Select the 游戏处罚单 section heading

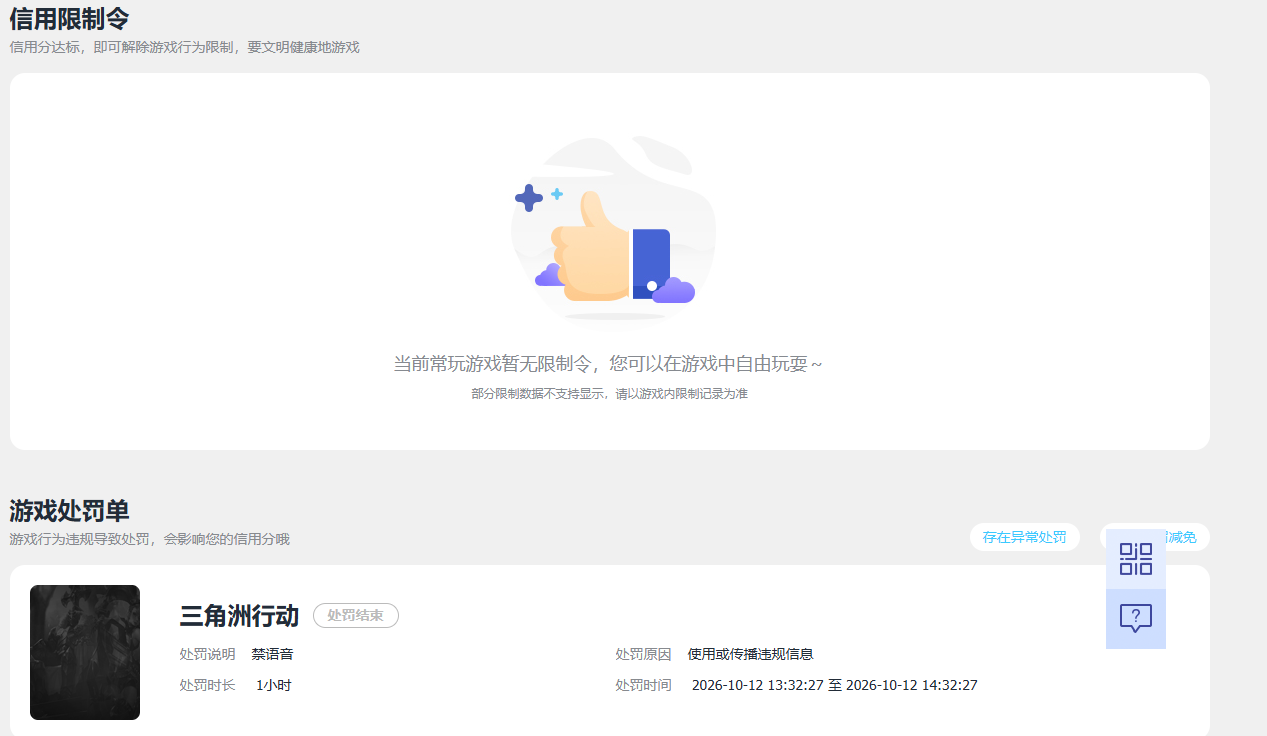(69, 511)
